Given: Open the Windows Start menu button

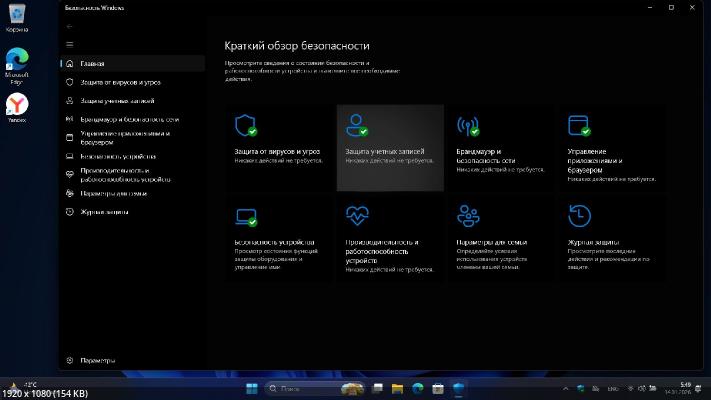Looking at the screenshot, I should 250,388.
